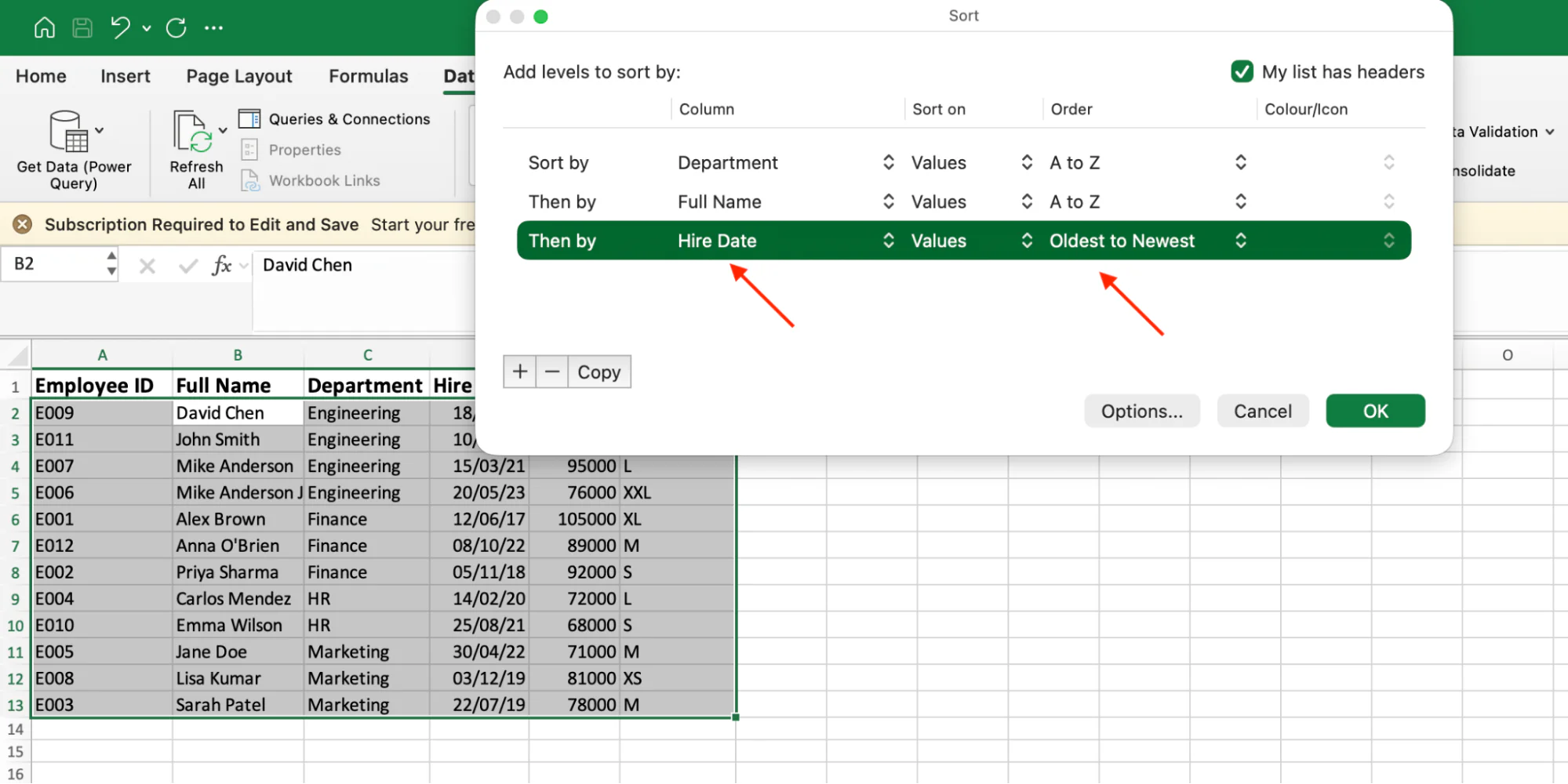Remove sort level with minus button
Image resolution: width=1568 pixels, height=784 pixels.
552,372
